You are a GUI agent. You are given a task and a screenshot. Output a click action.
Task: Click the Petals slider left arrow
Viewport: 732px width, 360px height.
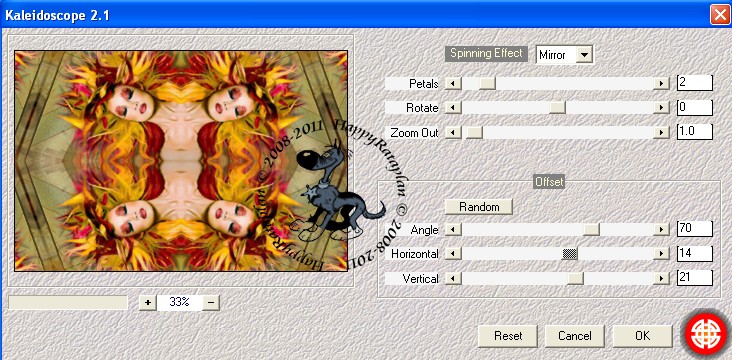pyautogui.click(x=453, y=84)
